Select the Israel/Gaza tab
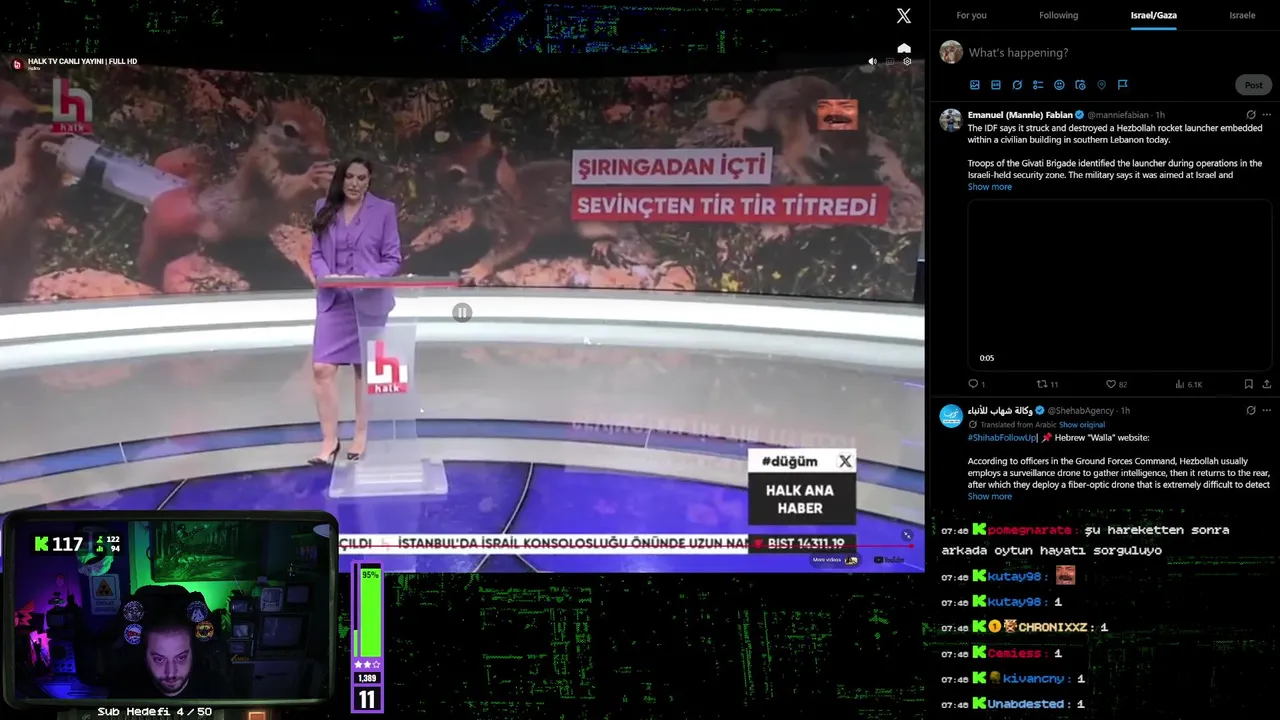This screenshot has width=1280, height=720. [1153, 15]
